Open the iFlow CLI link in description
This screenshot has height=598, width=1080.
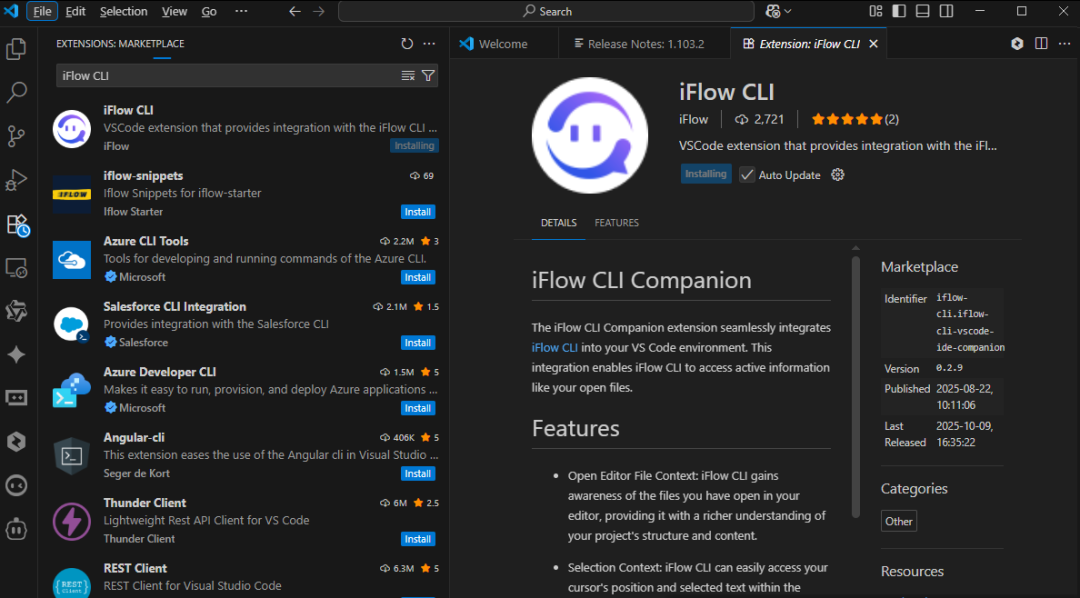(554, 348)
